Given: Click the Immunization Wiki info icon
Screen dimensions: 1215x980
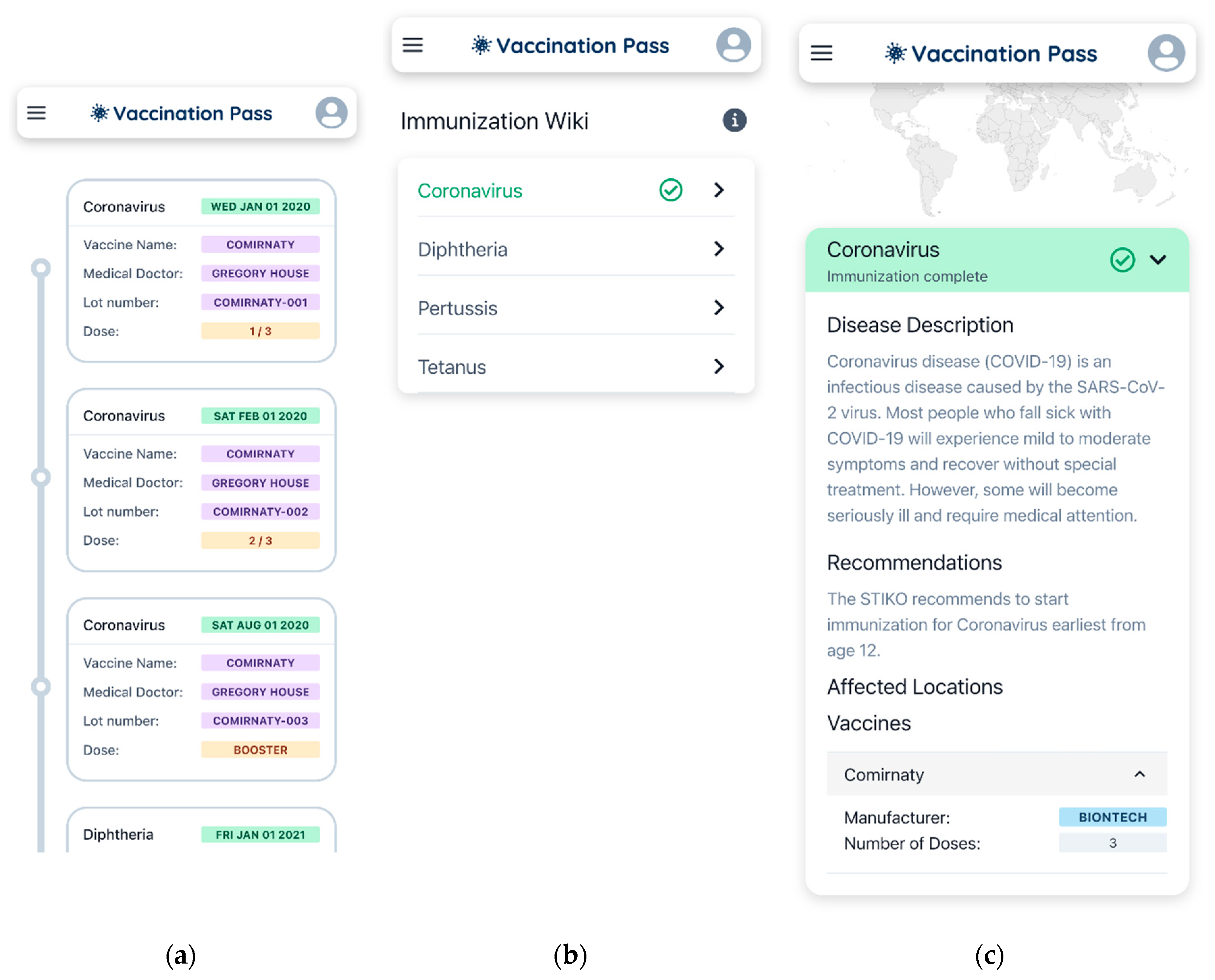Looking at the screenshot, I should [x=734, y=120].
